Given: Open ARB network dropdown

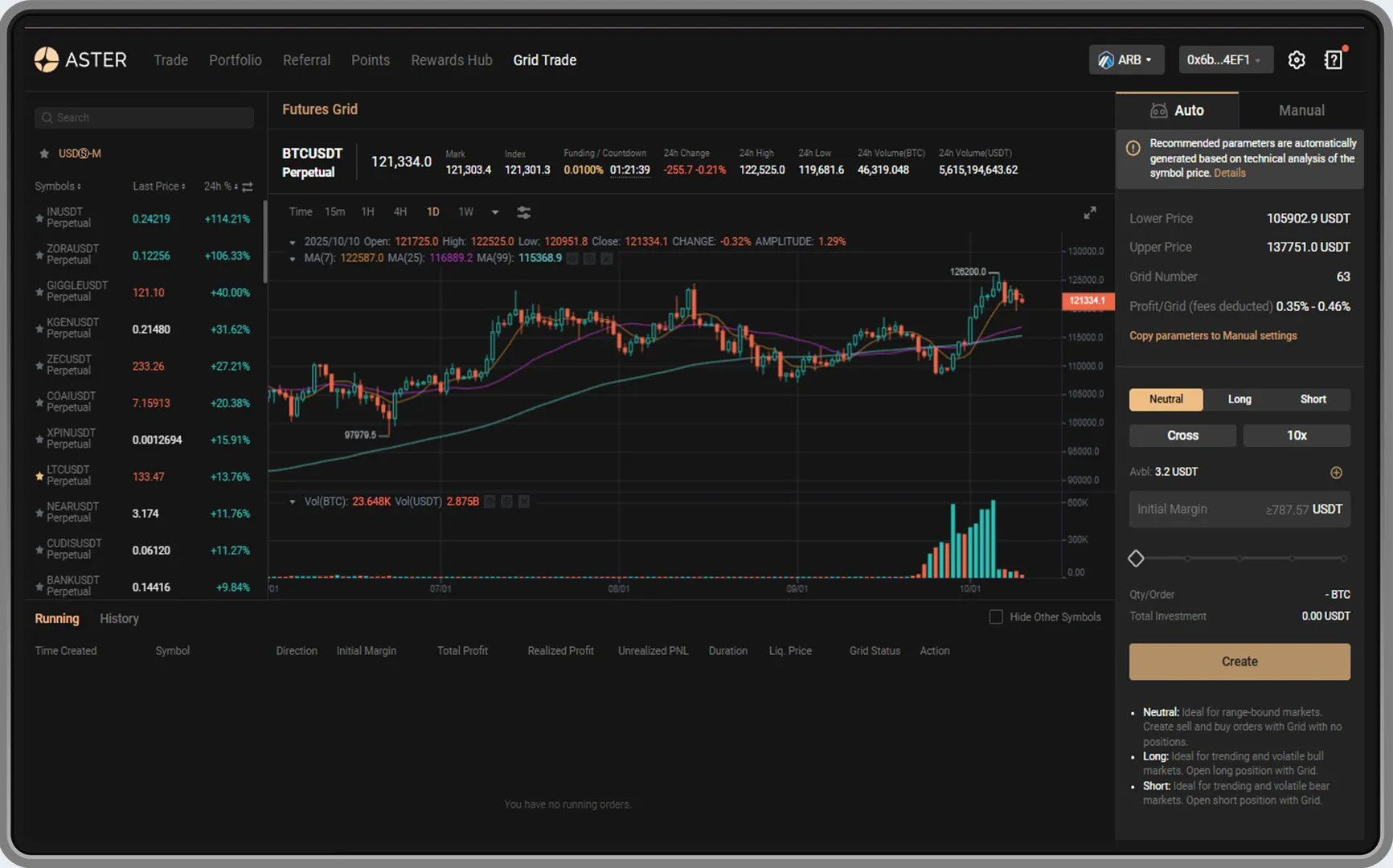Looking at the screenshot, I should 1126,60.
